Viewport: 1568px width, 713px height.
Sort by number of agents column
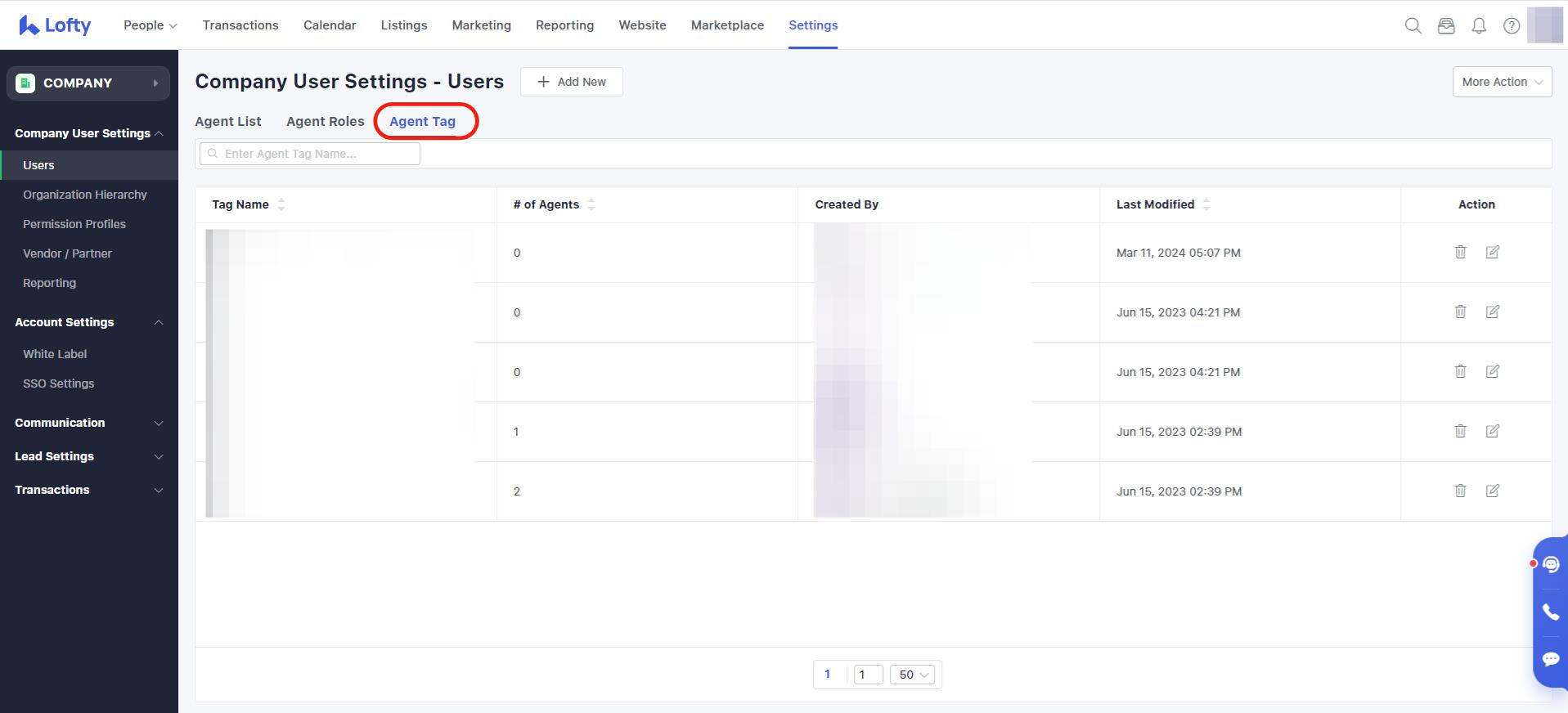[x=591, y=204]
